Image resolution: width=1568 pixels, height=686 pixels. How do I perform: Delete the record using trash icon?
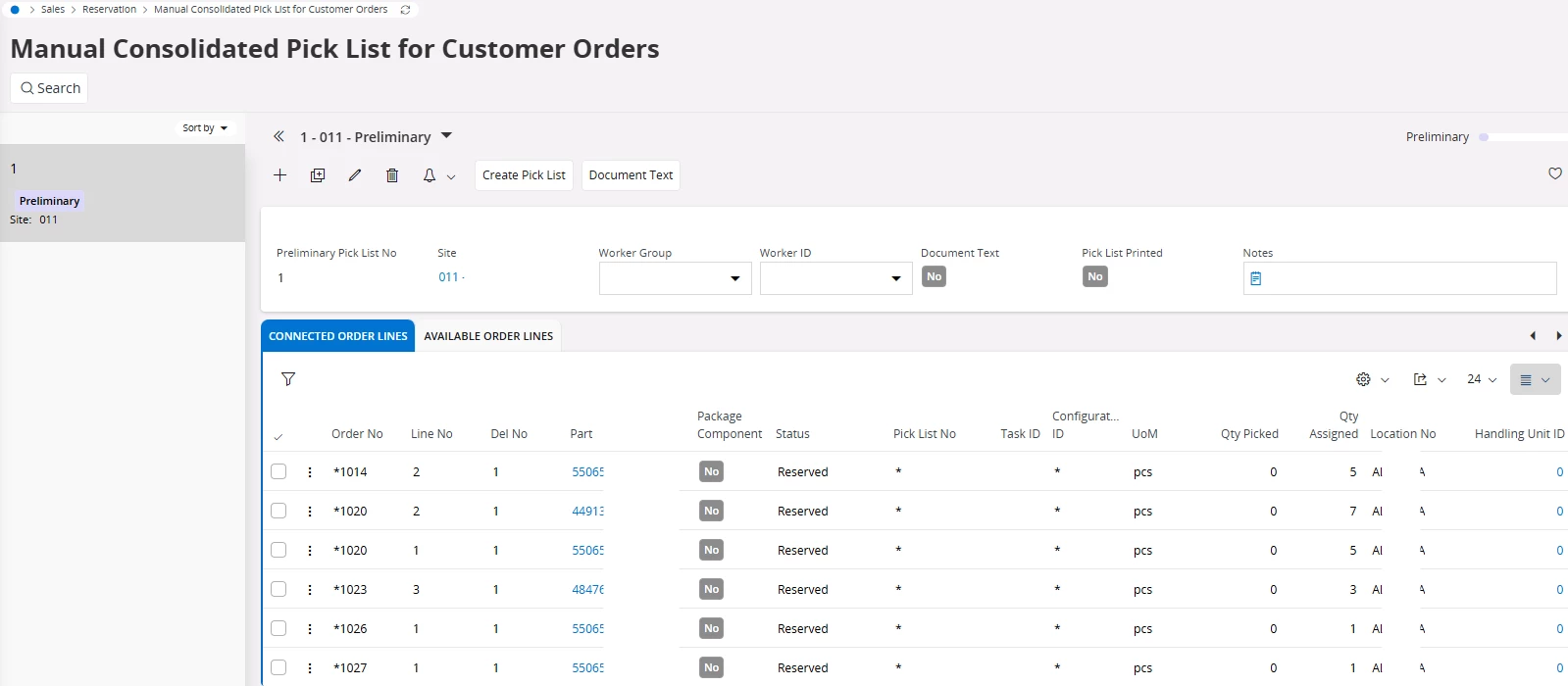click(392, 175)
